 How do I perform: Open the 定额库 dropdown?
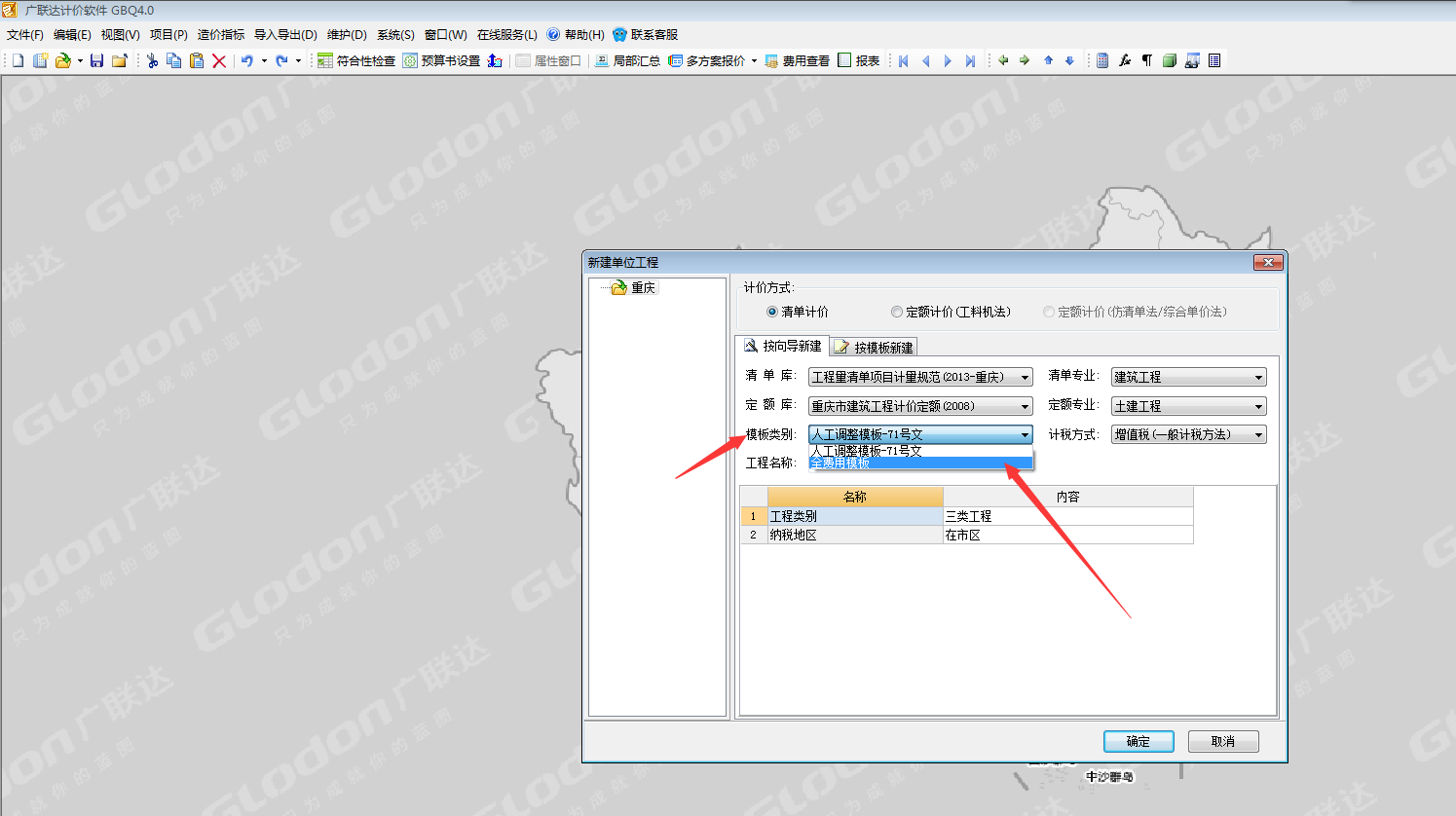pyautogui.click(x=920, y=406)
